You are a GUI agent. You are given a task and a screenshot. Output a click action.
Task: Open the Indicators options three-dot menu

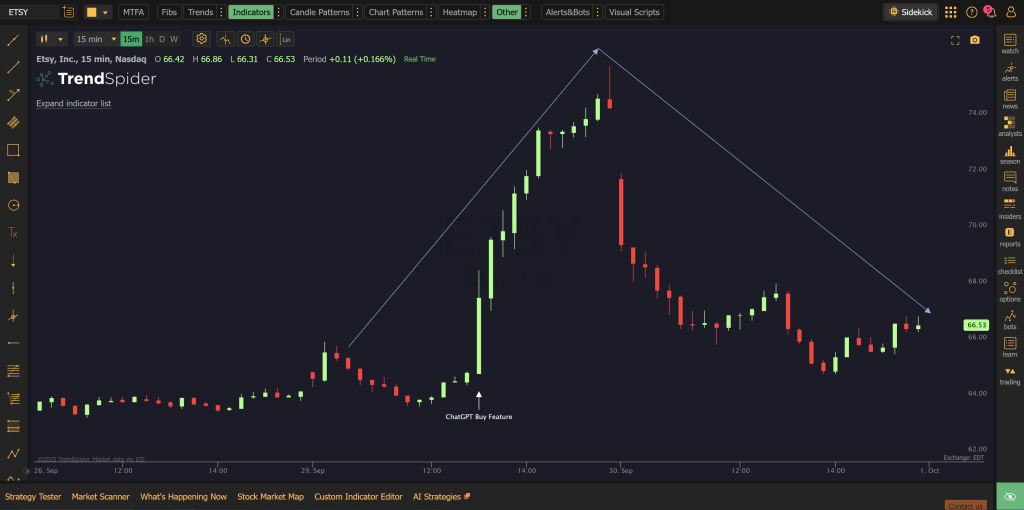point(280,12)
